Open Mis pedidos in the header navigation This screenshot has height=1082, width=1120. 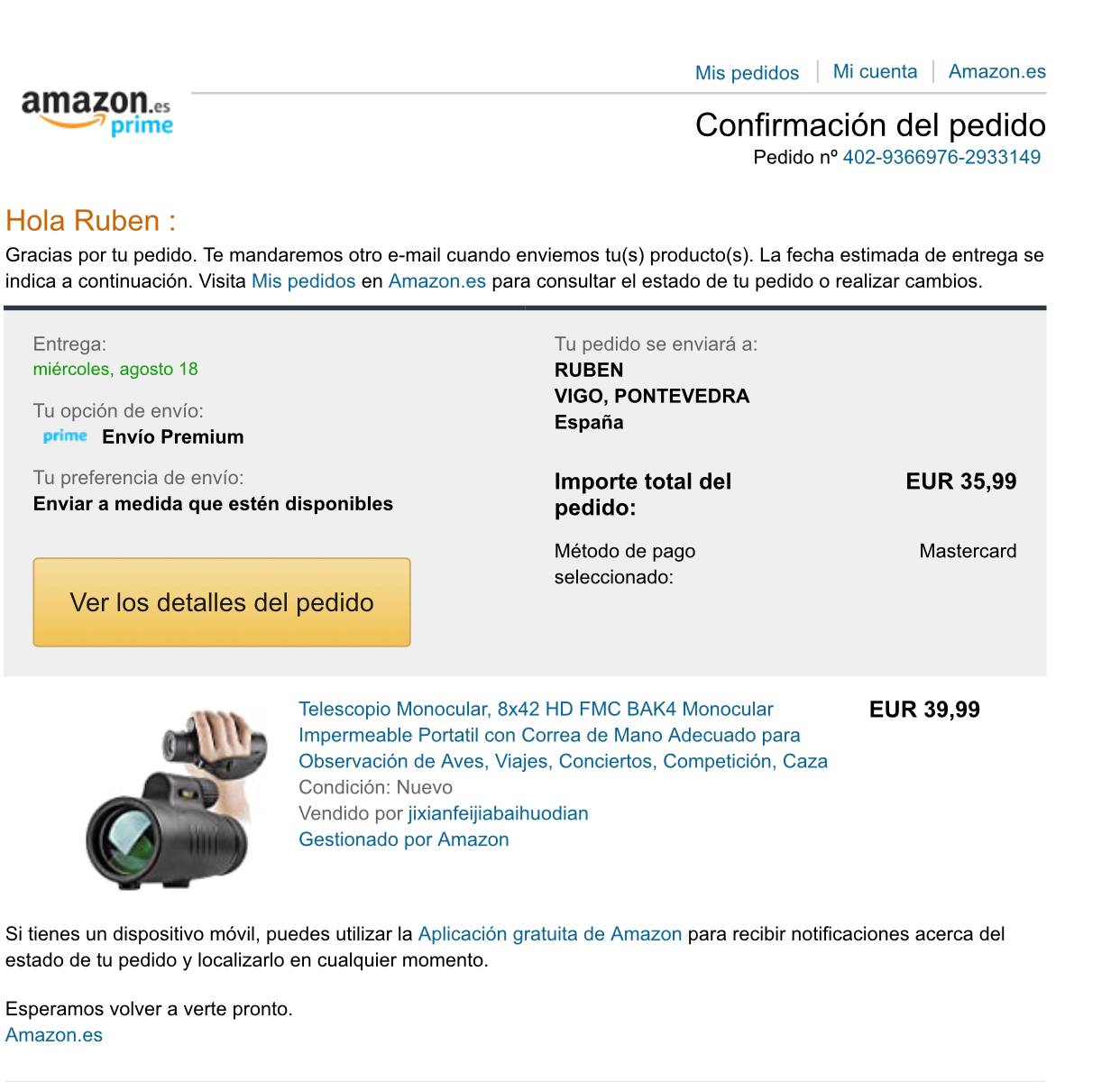tap(747, 73)
